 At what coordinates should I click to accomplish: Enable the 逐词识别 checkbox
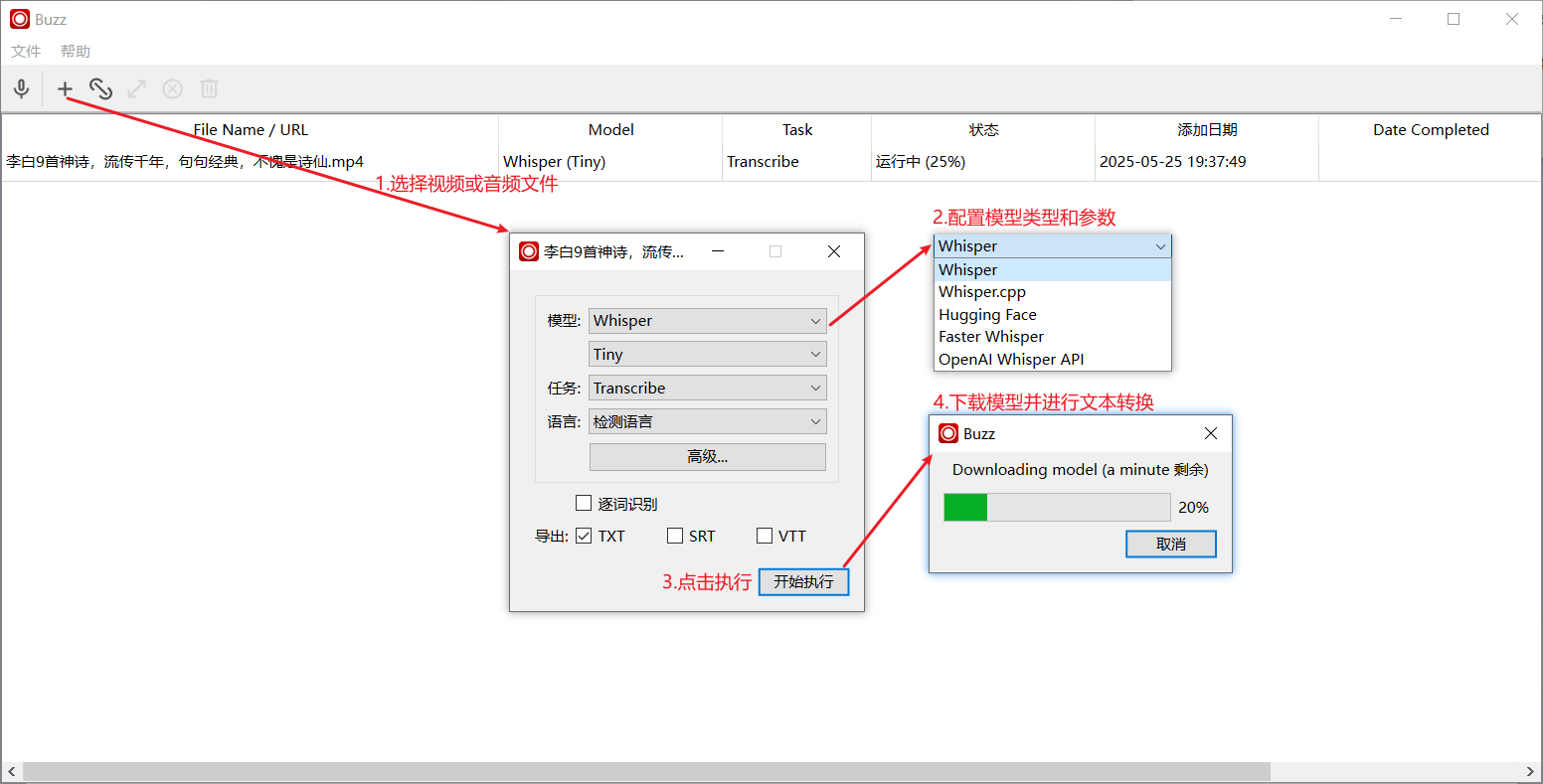point(584,503)
